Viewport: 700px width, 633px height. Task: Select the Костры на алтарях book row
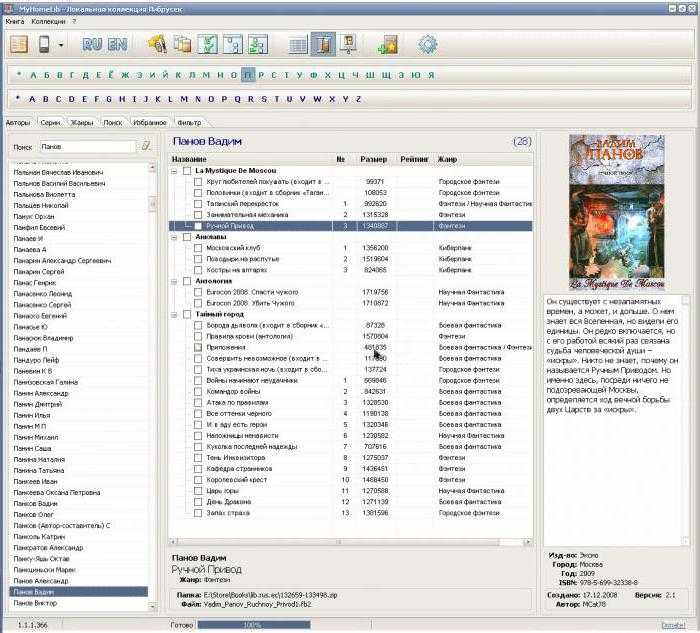[350, 270]
